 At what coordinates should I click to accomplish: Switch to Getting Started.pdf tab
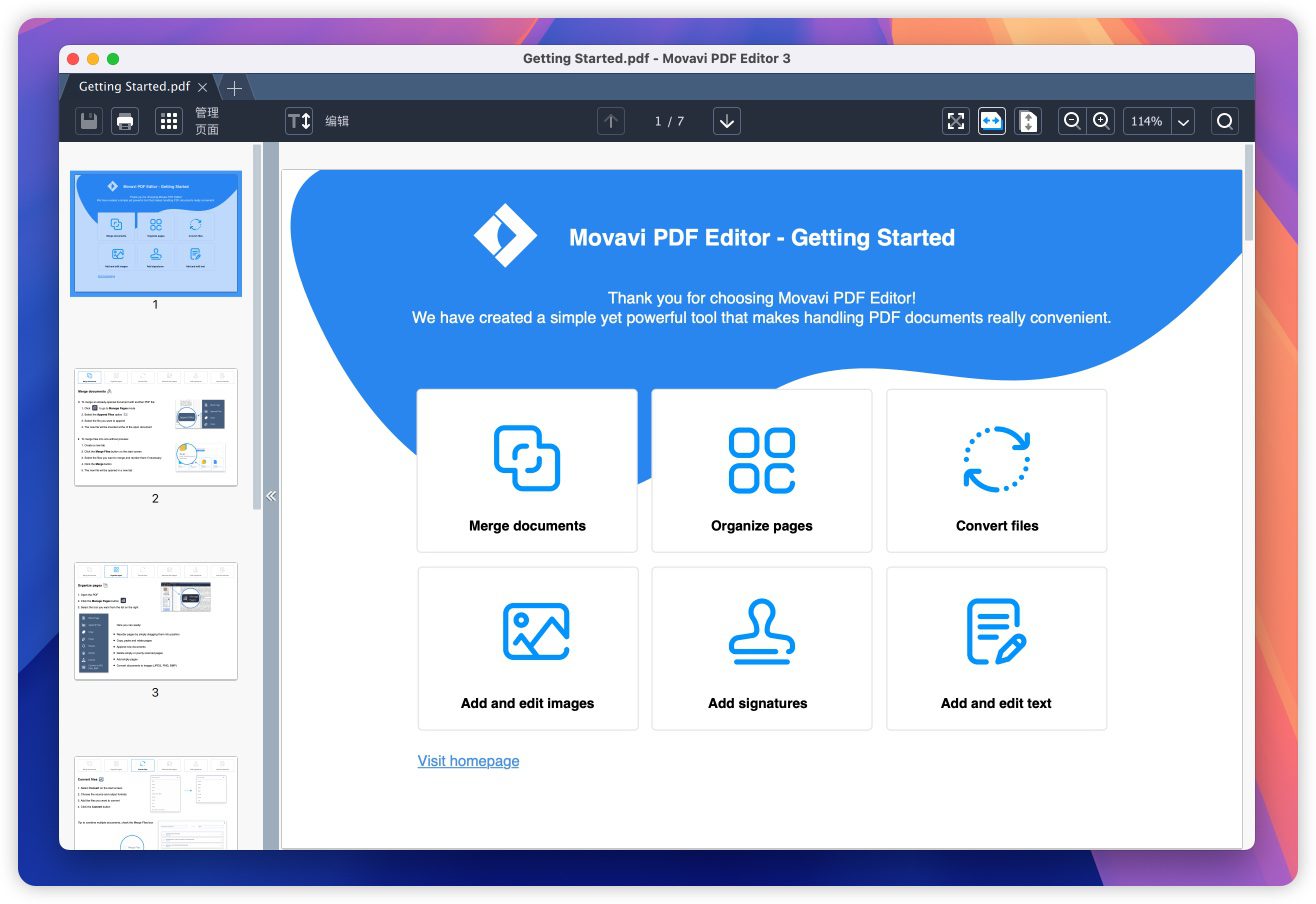click(134, 87)
